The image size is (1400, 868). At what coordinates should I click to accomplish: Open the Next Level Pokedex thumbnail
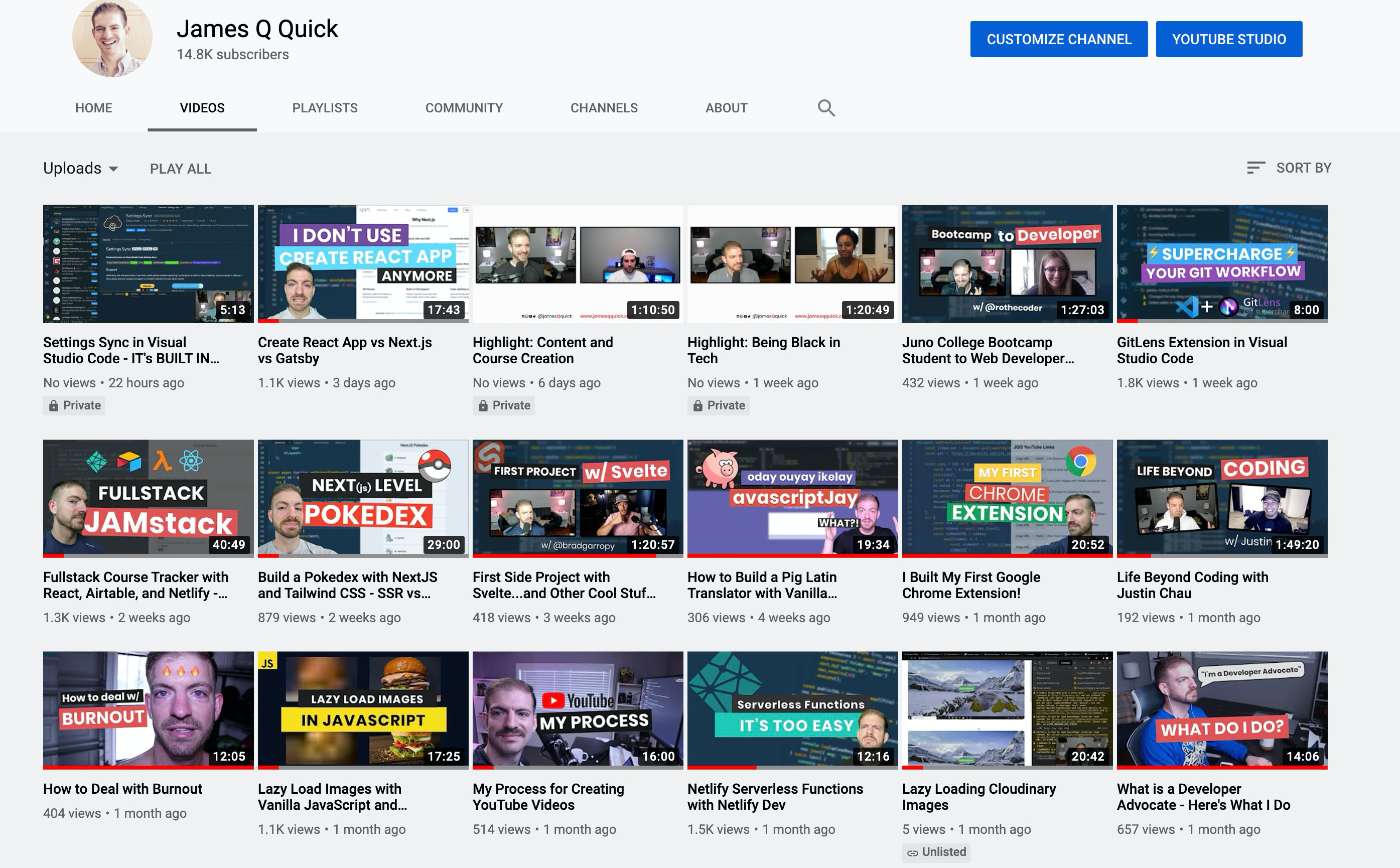tap(363, 498)
